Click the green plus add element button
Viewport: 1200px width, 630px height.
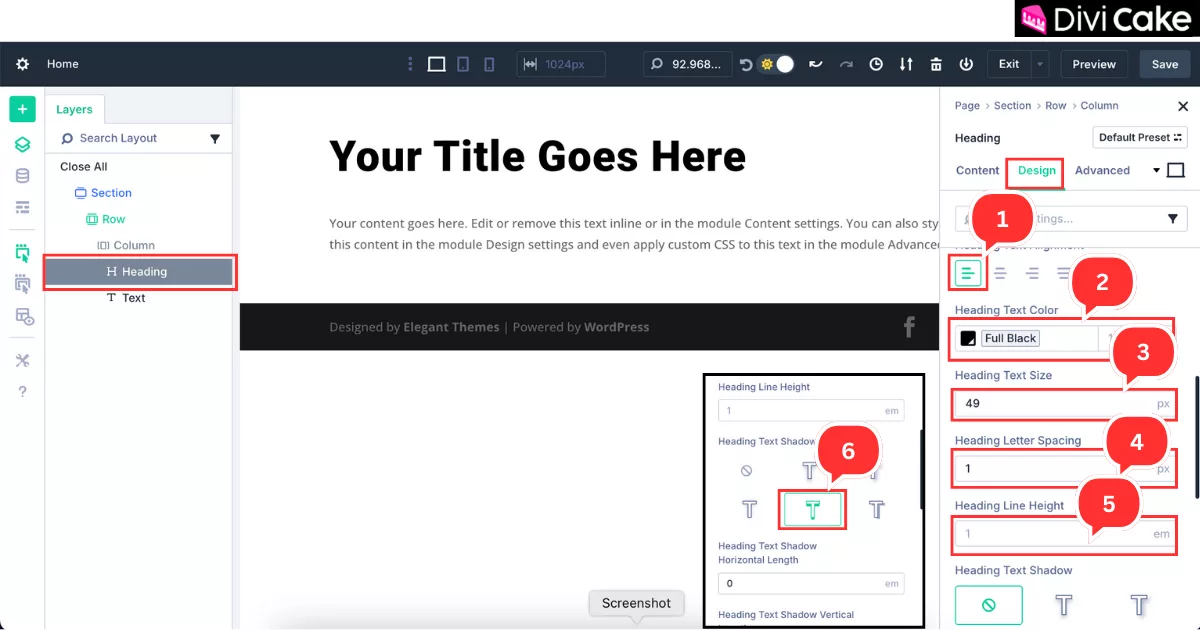[x=22, y=109]
